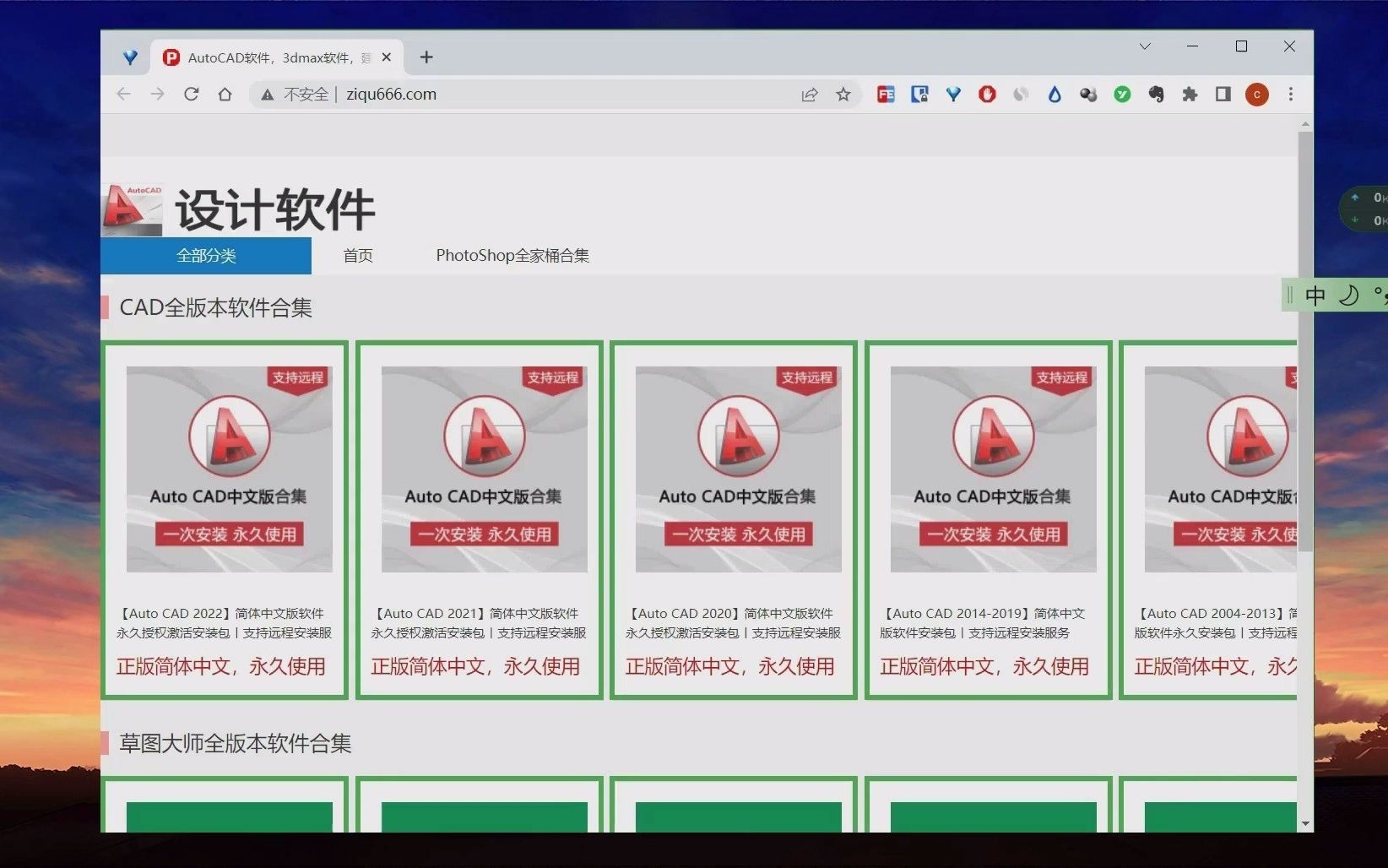The image size is (1388, 868).
Task: Go to 首页 navigation link
Action: tap(358, 256)
